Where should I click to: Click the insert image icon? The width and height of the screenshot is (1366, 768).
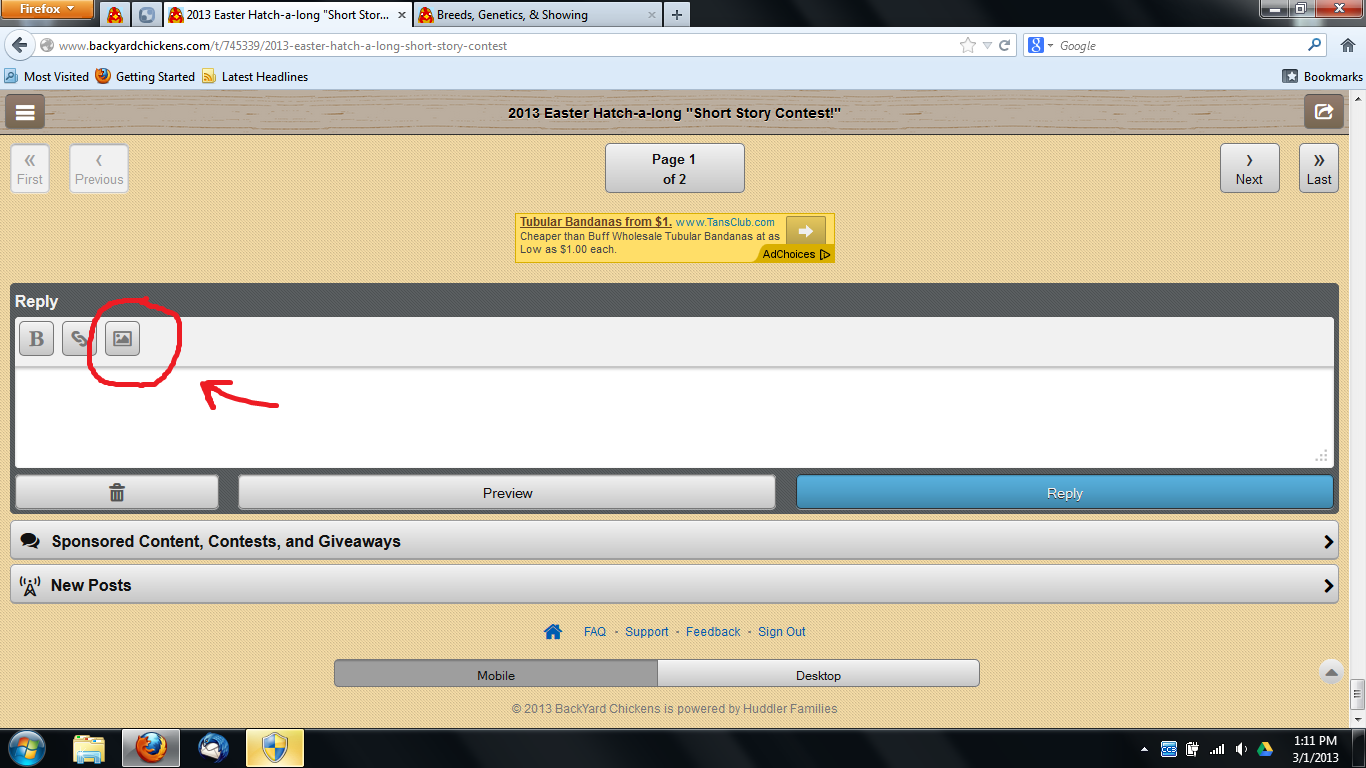[x=122, y=339]
